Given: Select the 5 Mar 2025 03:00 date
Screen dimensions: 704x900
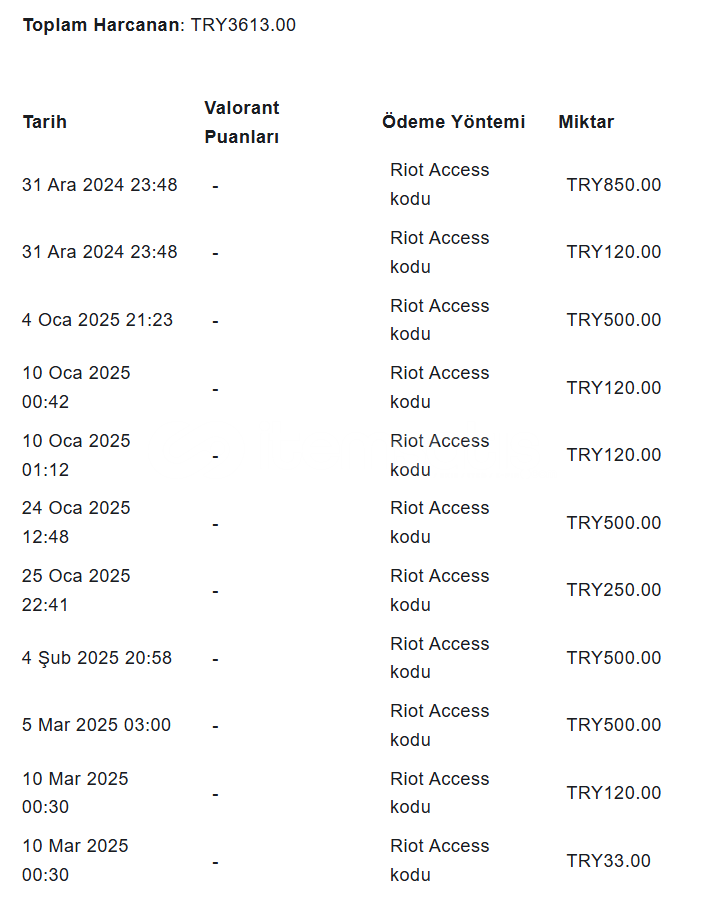Looking at the screenshot, I should [96, 725].
